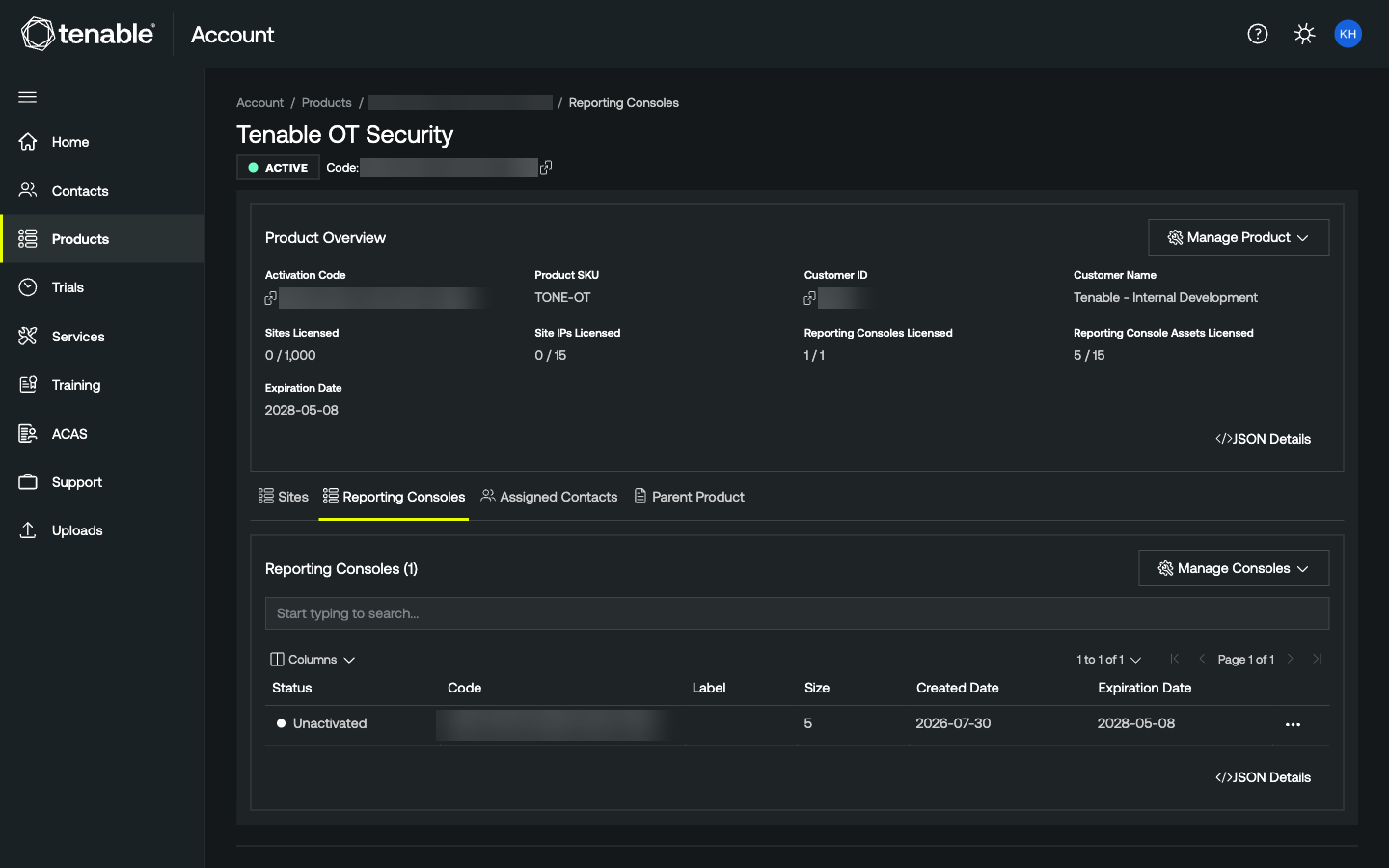The image size is (1389, 868).
Task: Expand the Manage Consoles dropdown
Action: (x=1234, y=568)
